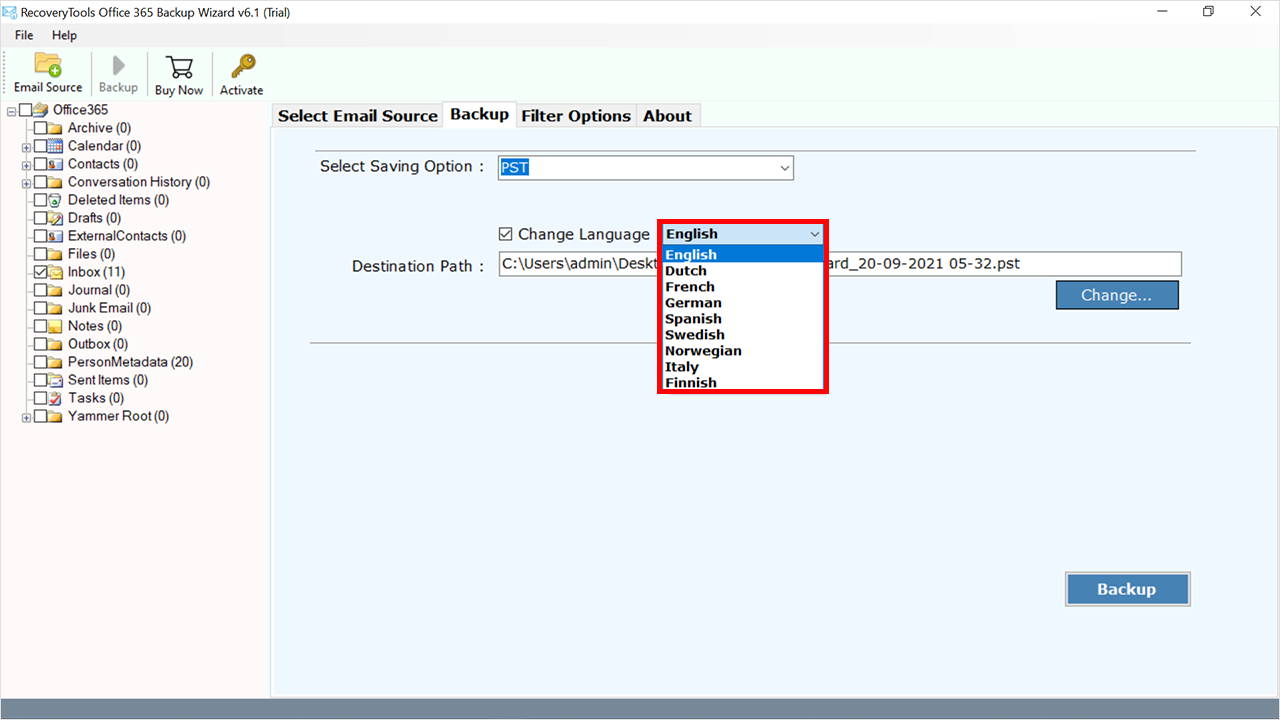Pick Spanish in the language list
1280x720 pixels.
click(x=742, y=319)
